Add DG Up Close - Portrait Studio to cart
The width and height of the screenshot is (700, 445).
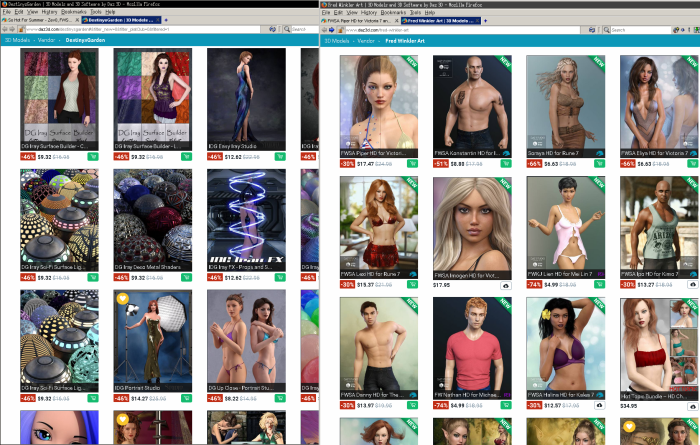point(280,398)
